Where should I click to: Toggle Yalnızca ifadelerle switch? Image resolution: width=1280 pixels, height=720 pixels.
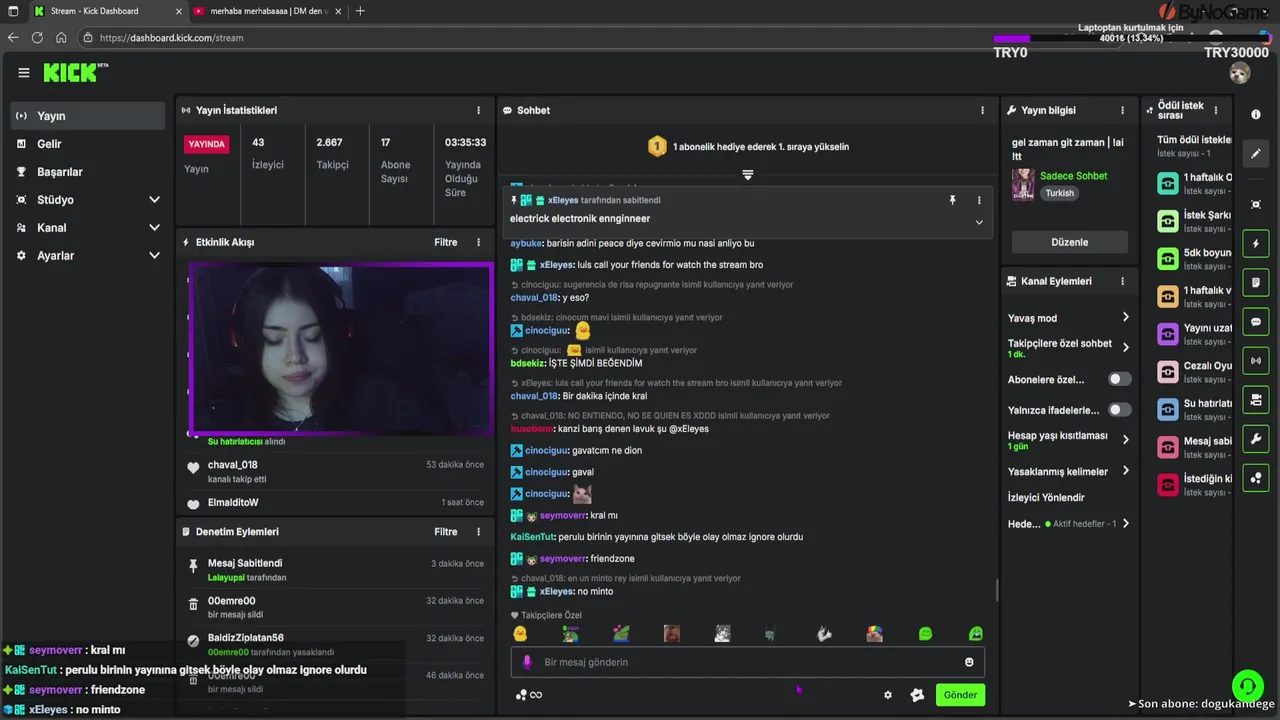[x=1120, y=409]
